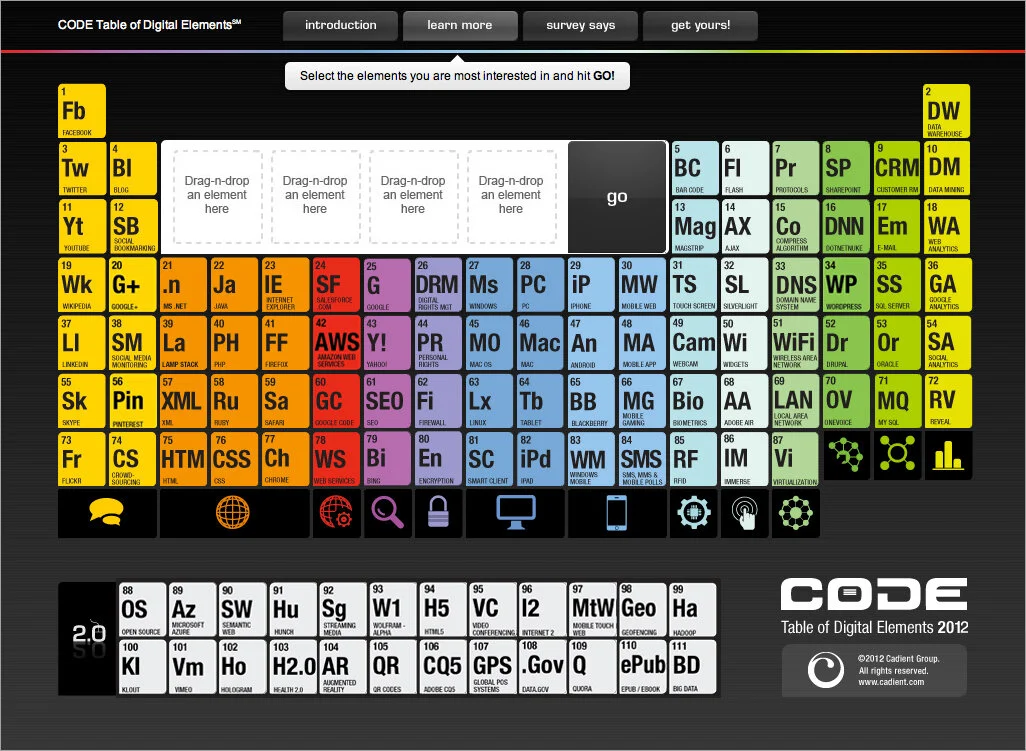Pick the Pin Pinterest element tile

(x=133, y=401)
